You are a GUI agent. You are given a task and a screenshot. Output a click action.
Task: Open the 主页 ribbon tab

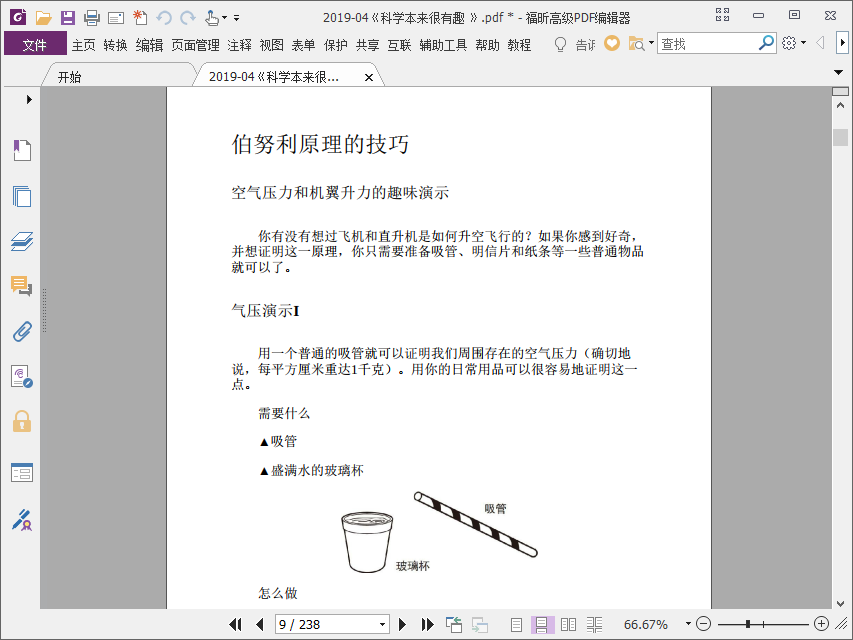(83, 45)
